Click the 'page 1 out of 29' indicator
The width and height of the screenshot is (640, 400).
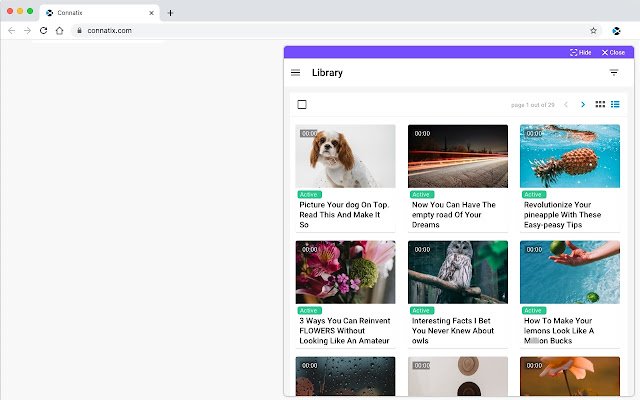tap(533, 105)
